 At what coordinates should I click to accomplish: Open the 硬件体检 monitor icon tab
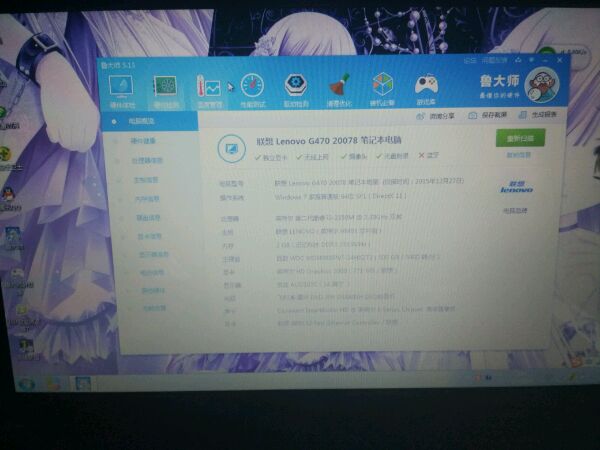(122, 91)
